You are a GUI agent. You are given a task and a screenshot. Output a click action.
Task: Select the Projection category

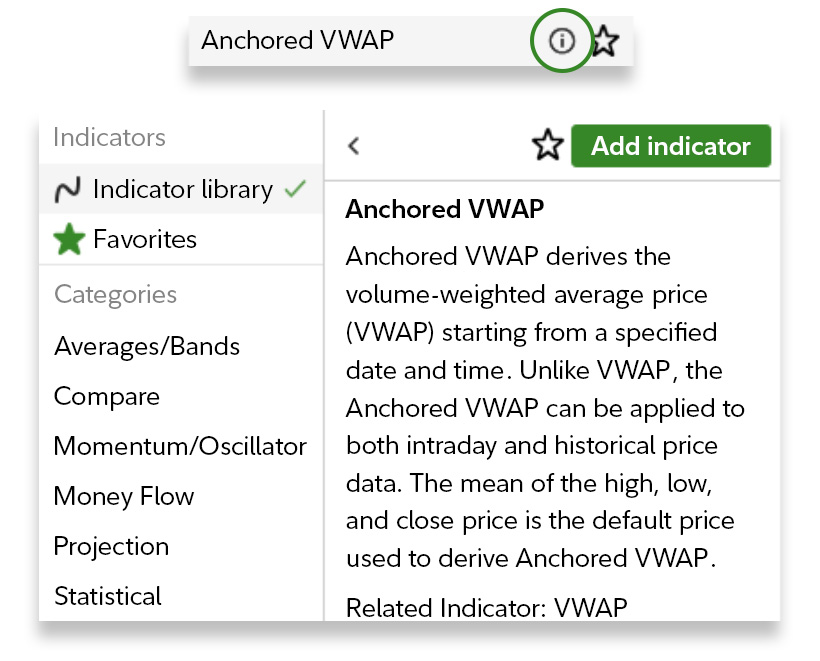point(111,546)
